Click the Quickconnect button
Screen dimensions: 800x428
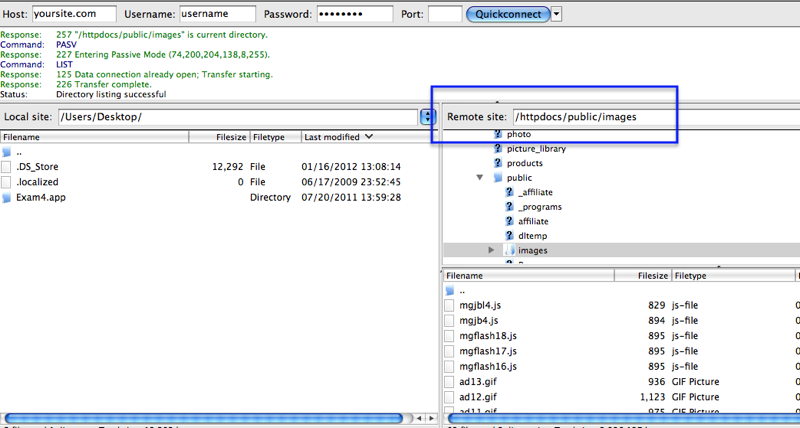tap(508, 14)
